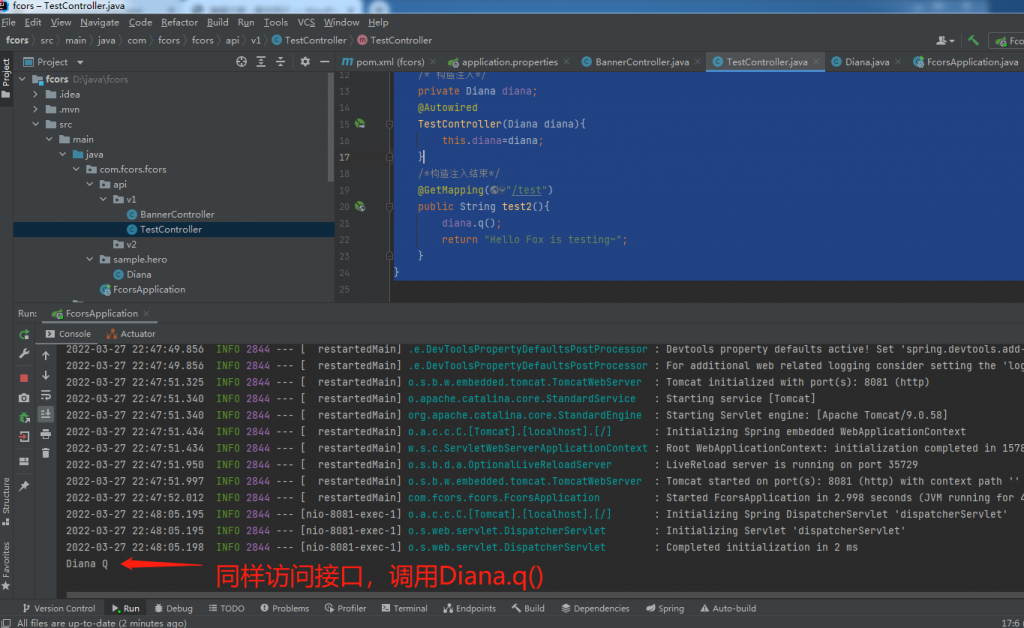
Task: Open the File menu
Action: pos(8,22)
